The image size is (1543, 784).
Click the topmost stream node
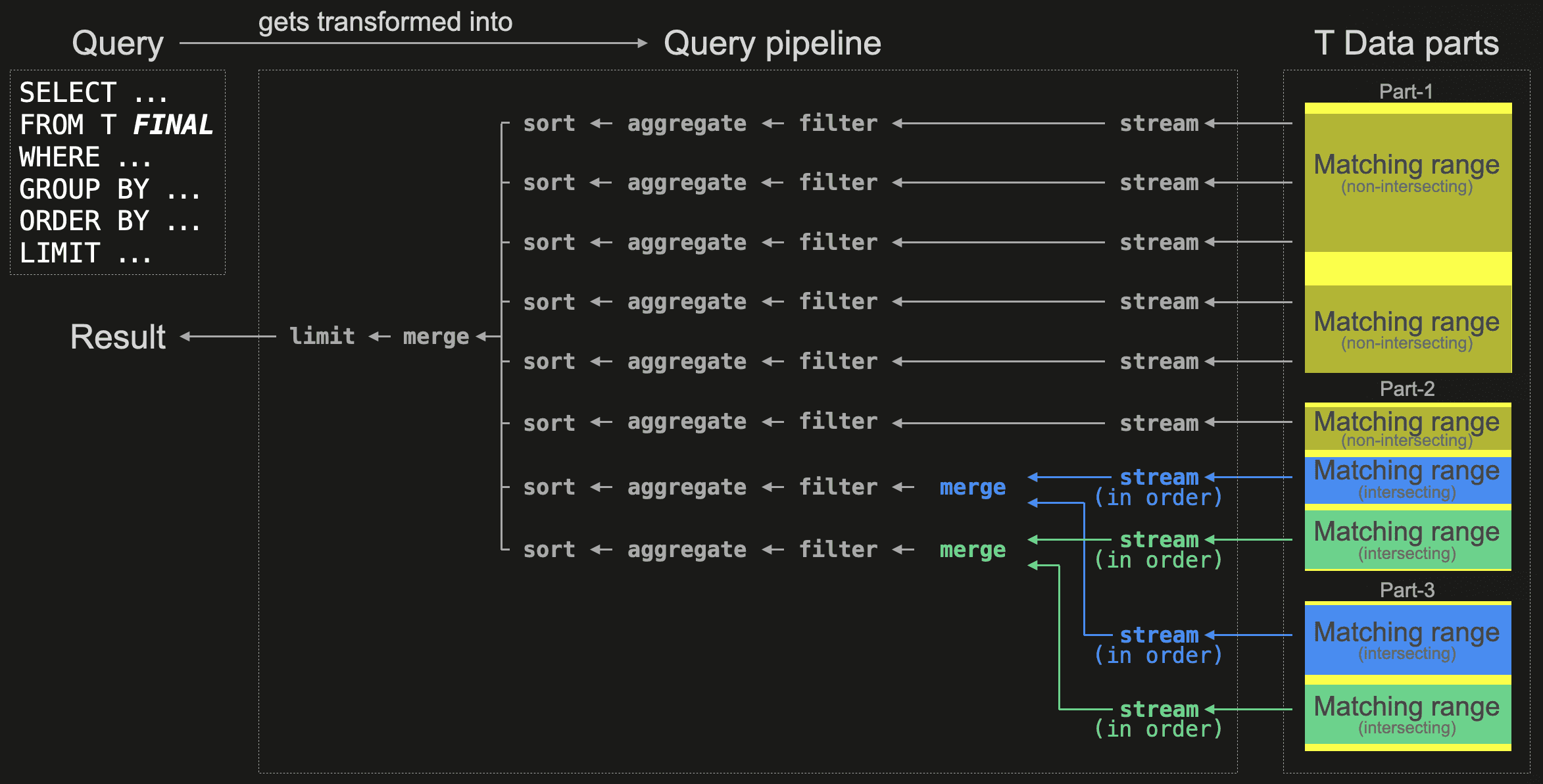point(1159,123)
